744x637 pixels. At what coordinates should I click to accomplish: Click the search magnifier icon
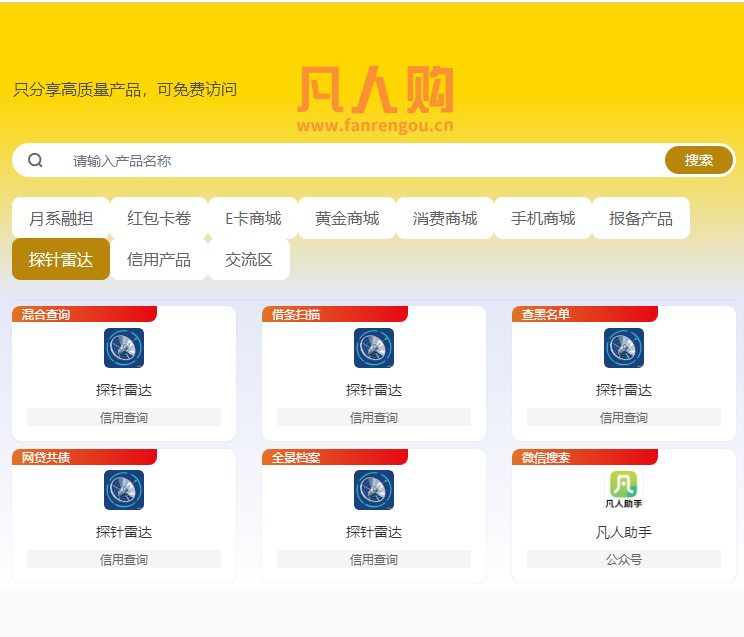coord(35,160)
